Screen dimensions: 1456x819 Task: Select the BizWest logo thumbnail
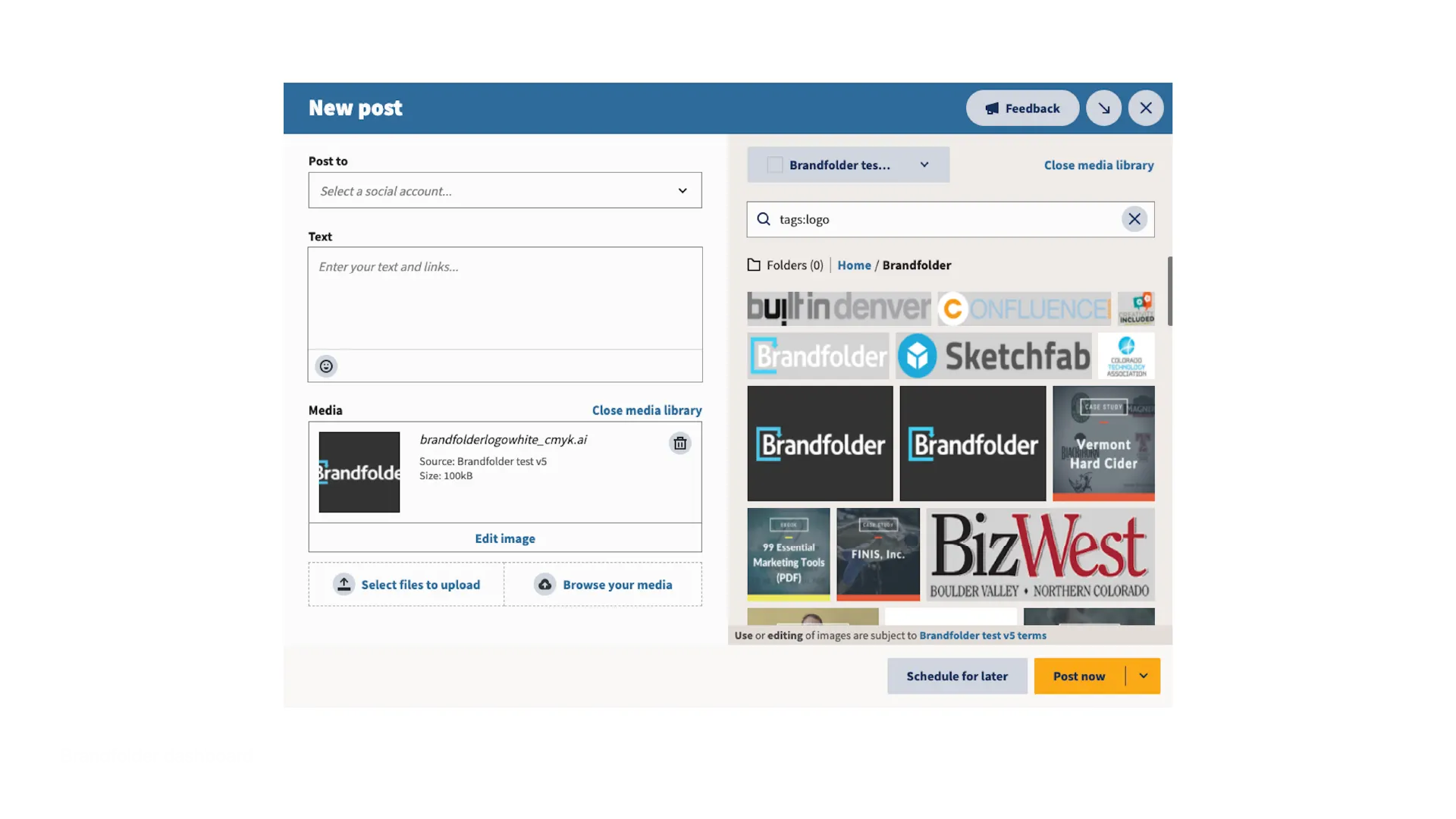[x=1040, y=554]
